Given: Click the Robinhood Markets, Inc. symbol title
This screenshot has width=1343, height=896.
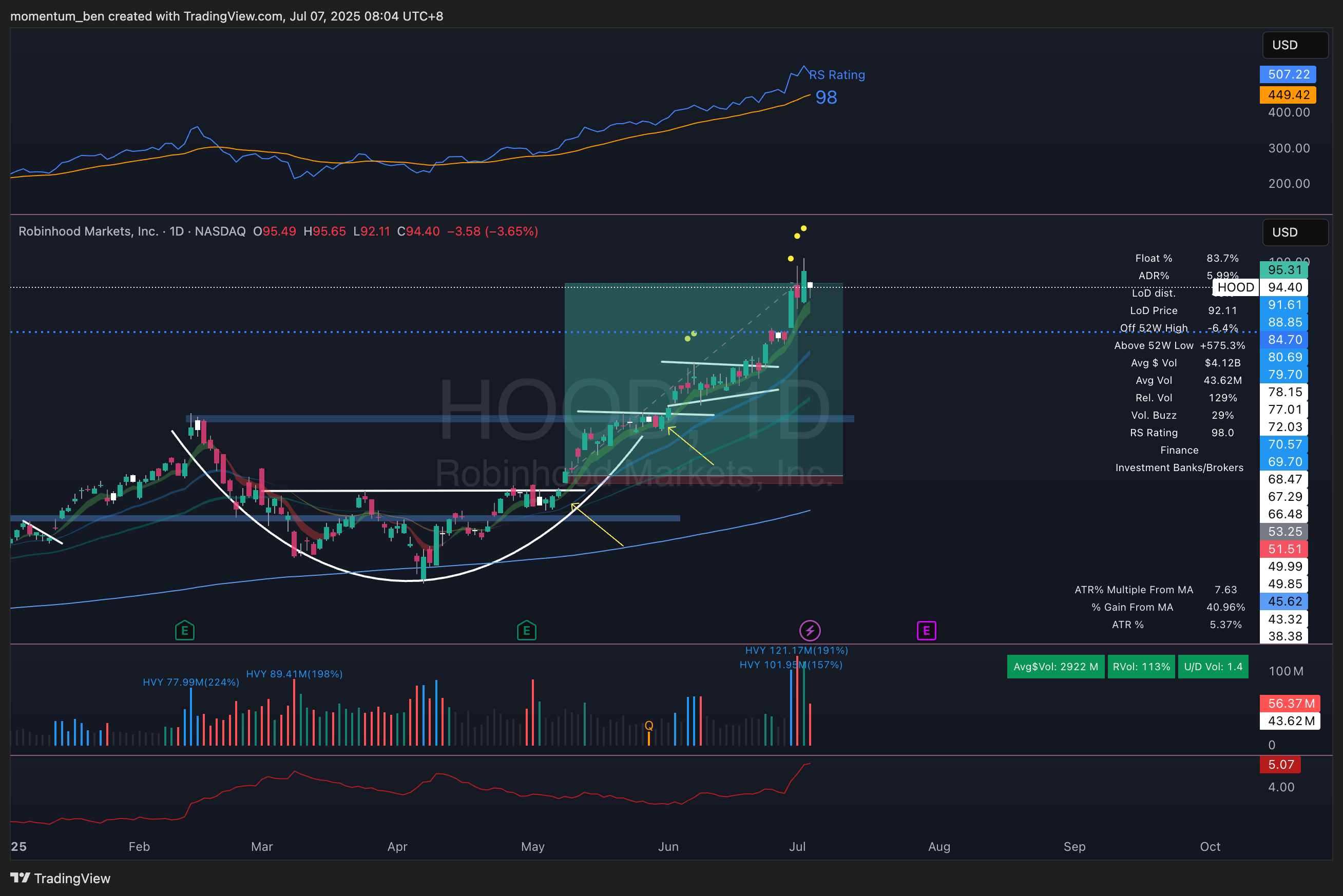Looking at the screenshot, I should [x=89, y=231].
